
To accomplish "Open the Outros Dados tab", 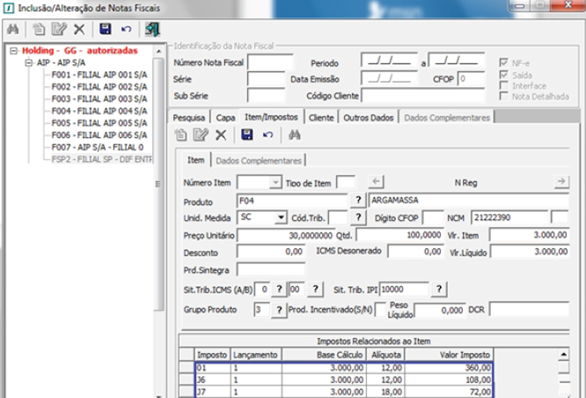I will click(x=368, y=118).
